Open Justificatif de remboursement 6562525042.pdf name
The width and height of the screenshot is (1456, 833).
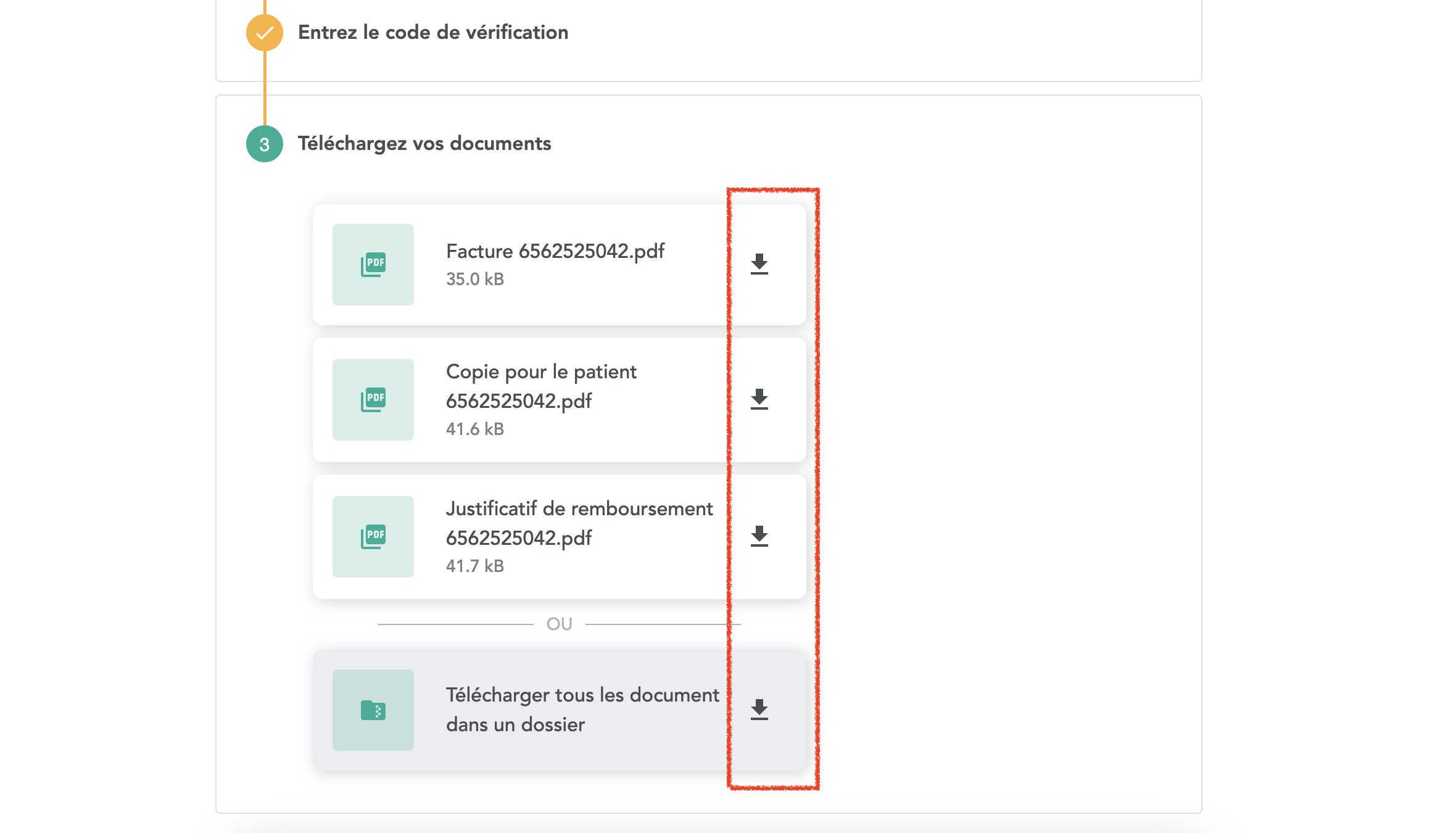click(579, 523)
